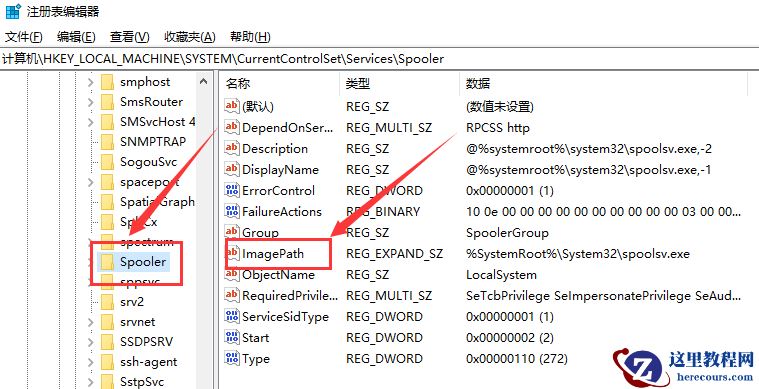The image size is (759, 389).
Task: Click the ObjectName string value icon
Action: 232,274
